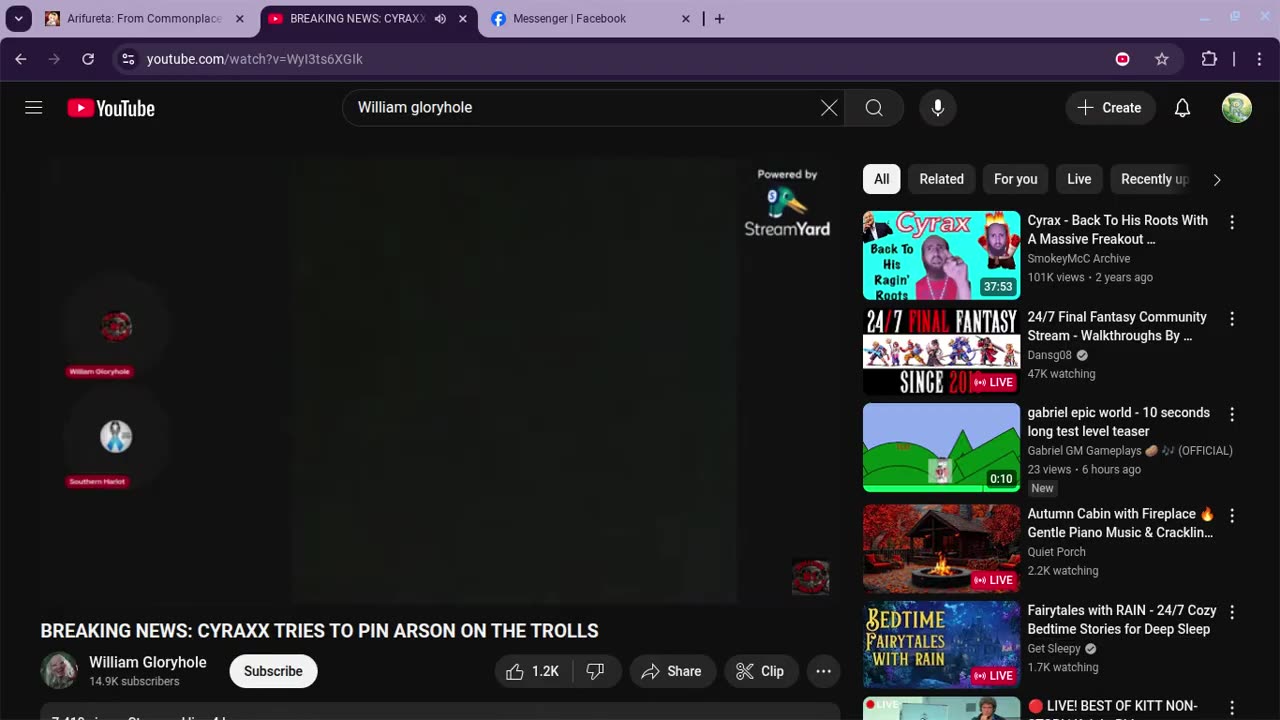This screenshot has height=720, width=1280.
Task: Subscribe to William Gloryhole
Action: click(273, 671)
